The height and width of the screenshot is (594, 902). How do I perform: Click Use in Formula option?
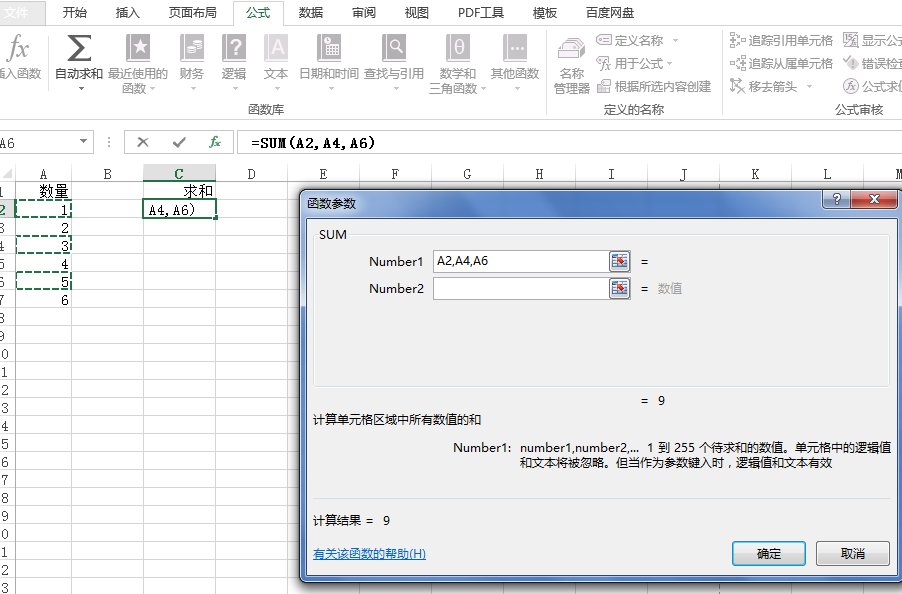[629, 63]
